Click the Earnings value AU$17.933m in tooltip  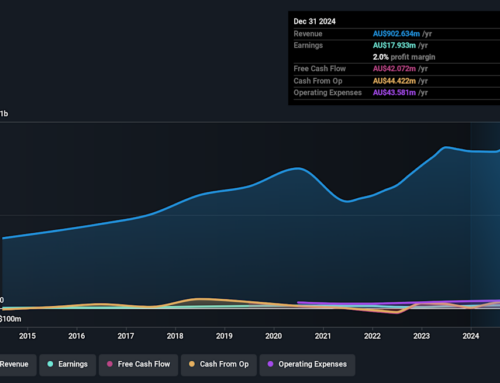394,45
